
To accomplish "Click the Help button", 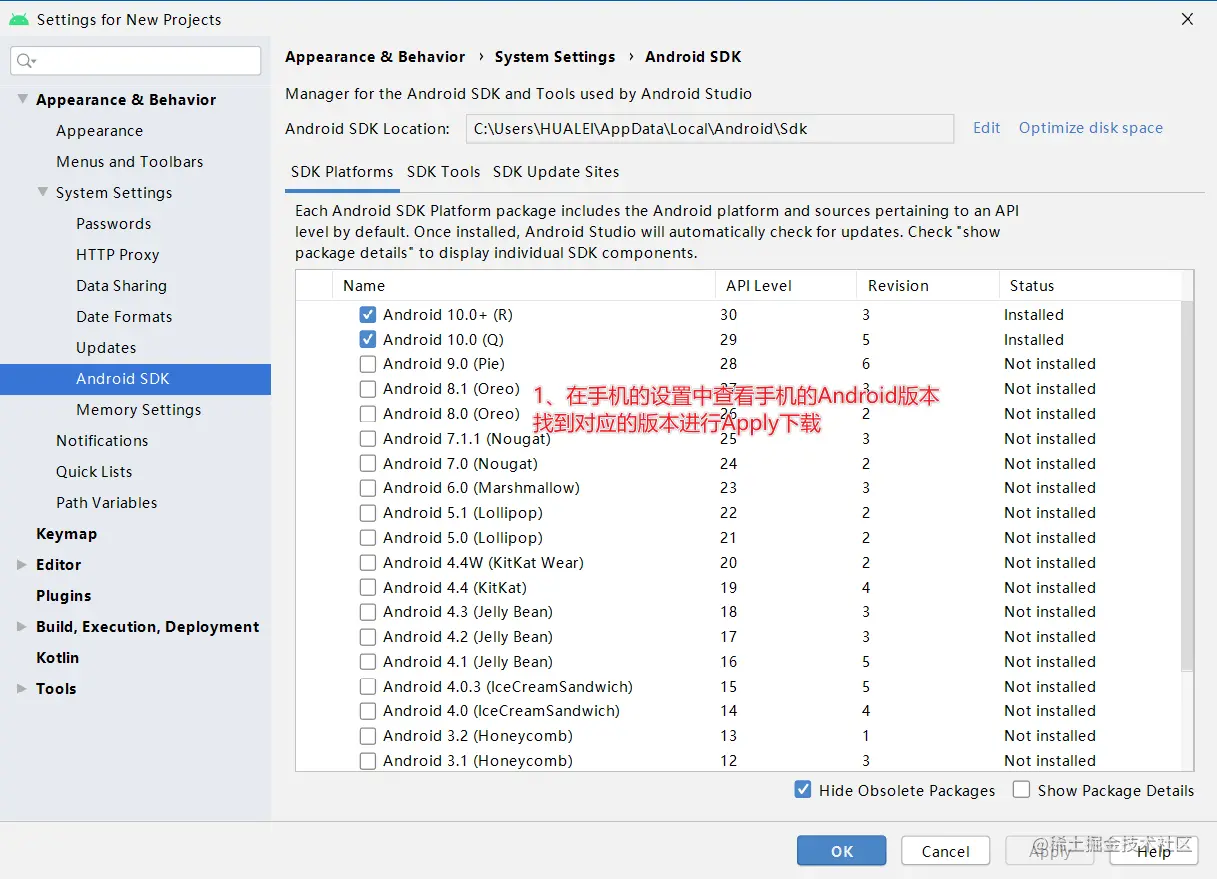I will click(x=1154, y=851).
